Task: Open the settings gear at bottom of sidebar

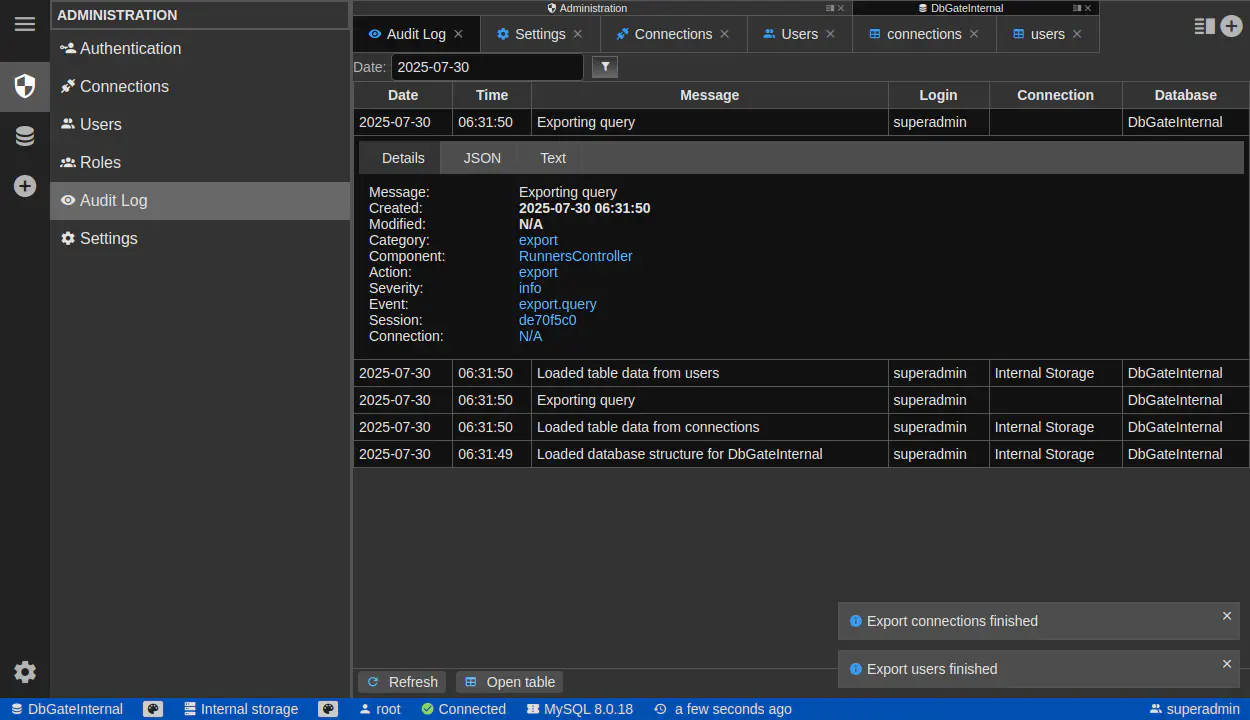Action: click(x=25, y=672)
